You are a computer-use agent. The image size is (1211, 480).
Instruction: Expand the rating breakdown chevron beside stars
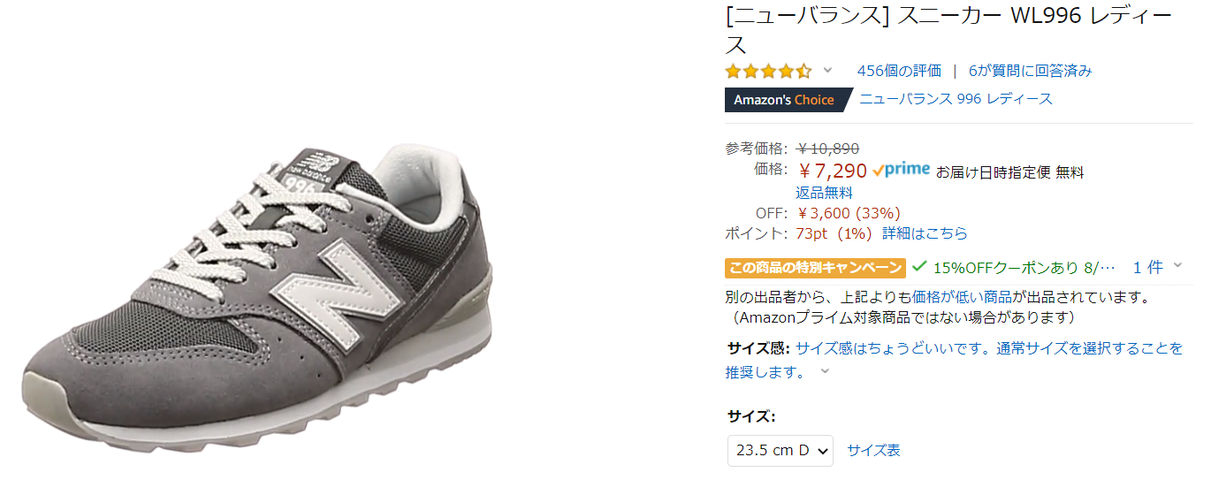point(828,70)
